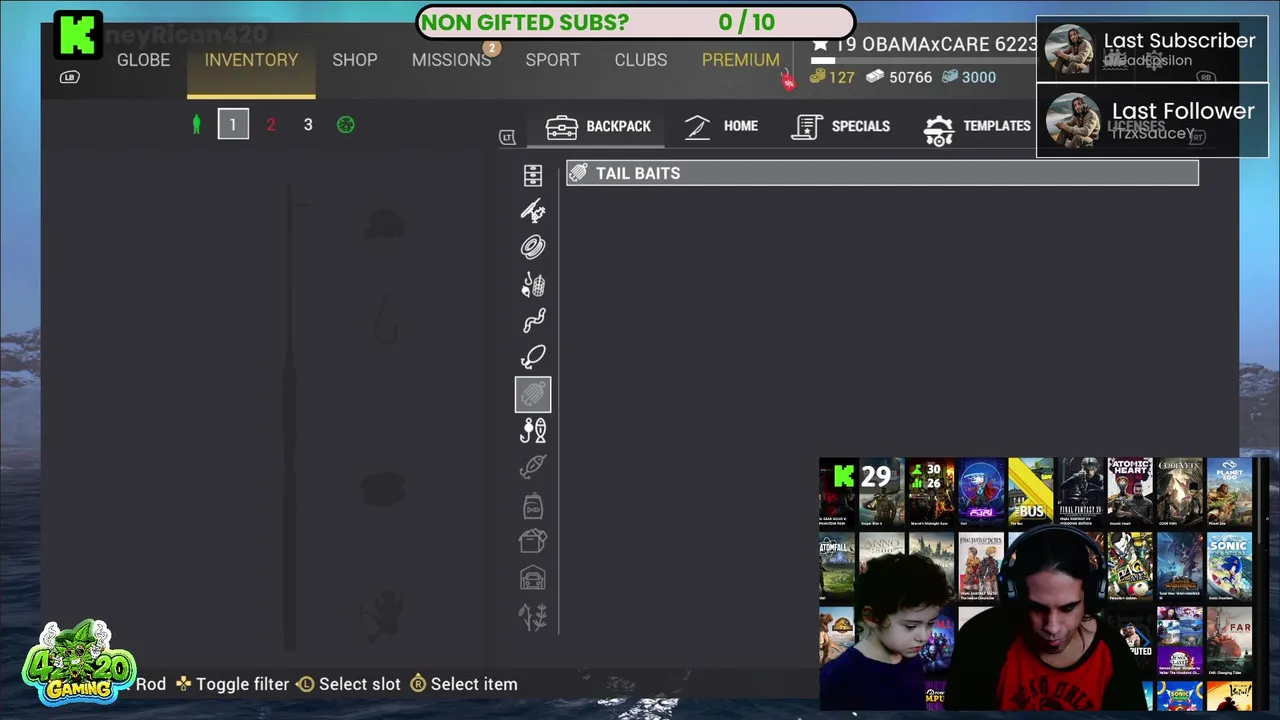1280x720 pixels.
Task: Click the Select slot hint
Action: coord(349,684)
